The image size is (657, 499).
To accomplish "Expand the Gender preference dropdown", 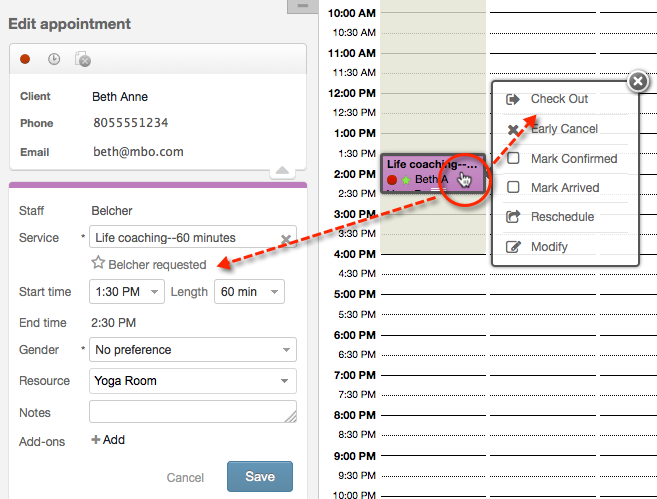I will (193, 350).
